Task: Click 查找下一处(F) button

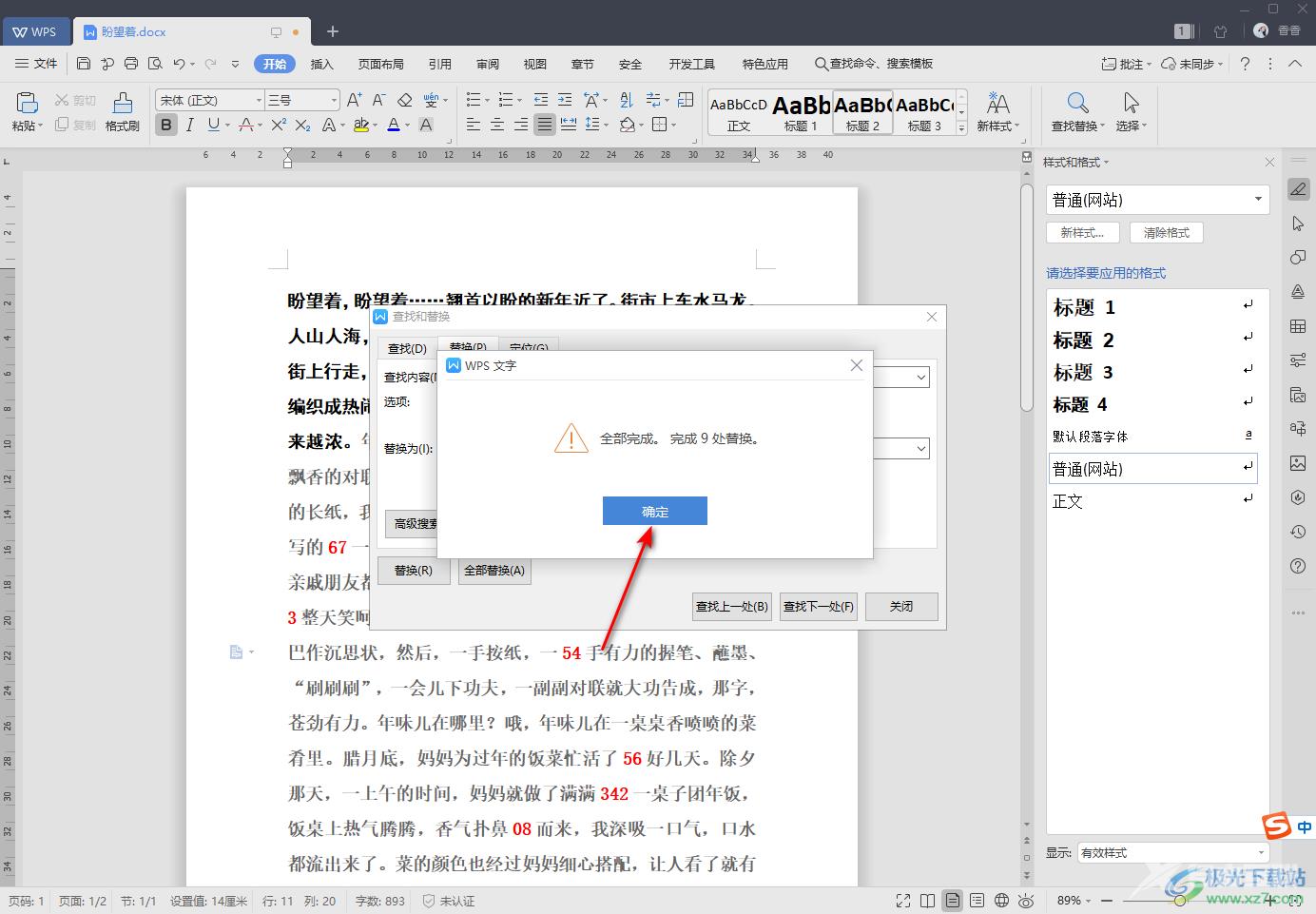Action: [818, 606]
